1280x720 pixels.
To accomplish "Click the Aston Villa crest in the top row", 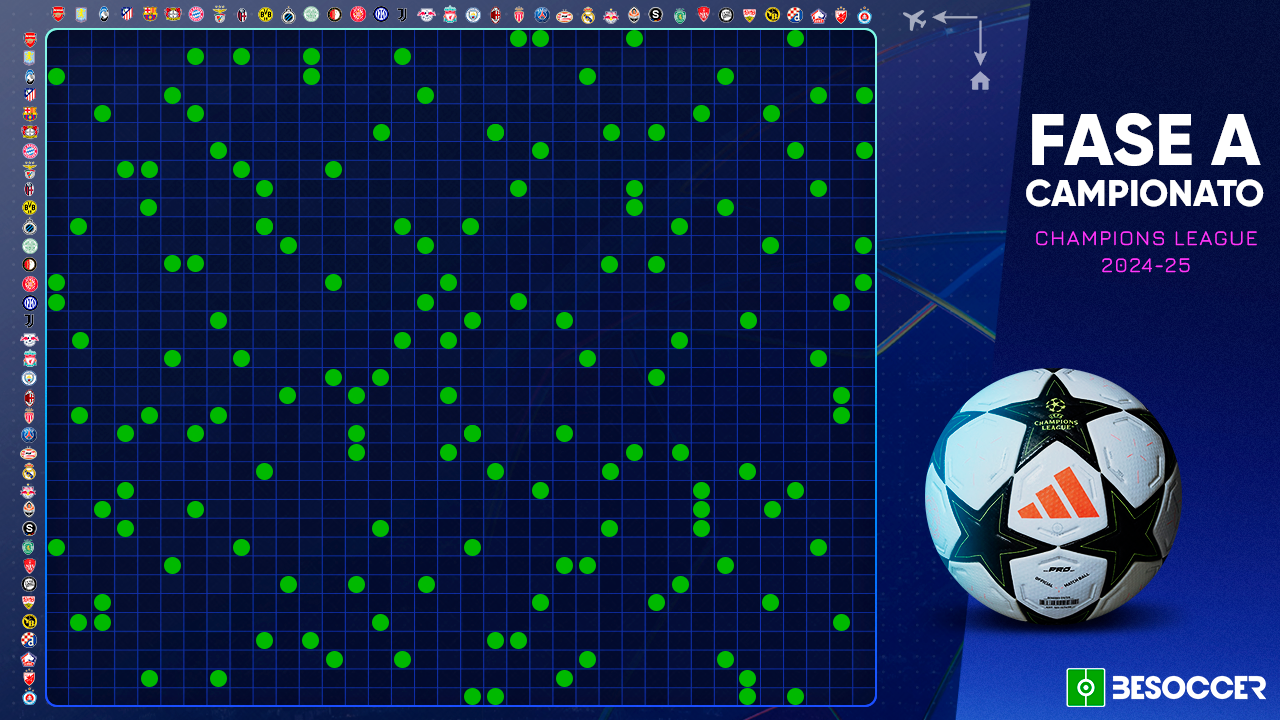I will 80,14.
